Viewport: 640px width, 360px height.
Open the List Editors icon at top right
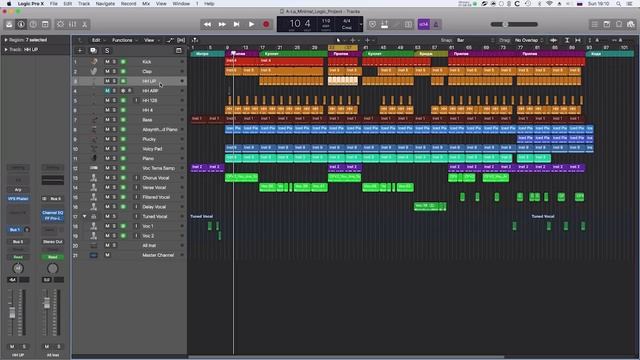595,24
